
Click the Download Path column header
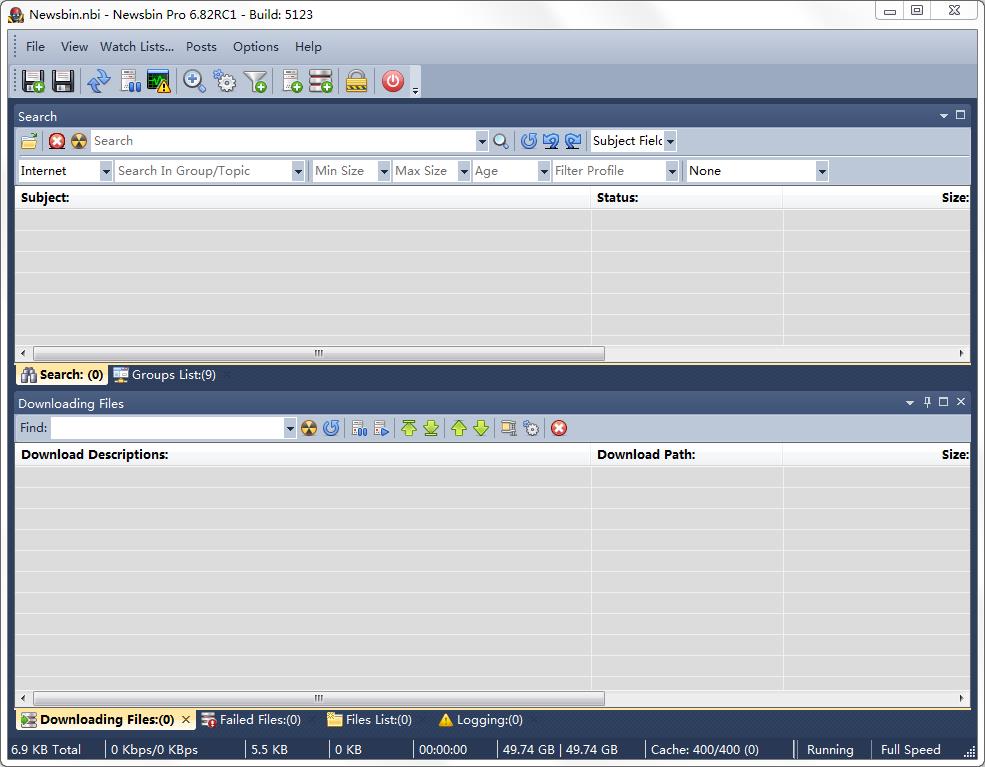687,455
